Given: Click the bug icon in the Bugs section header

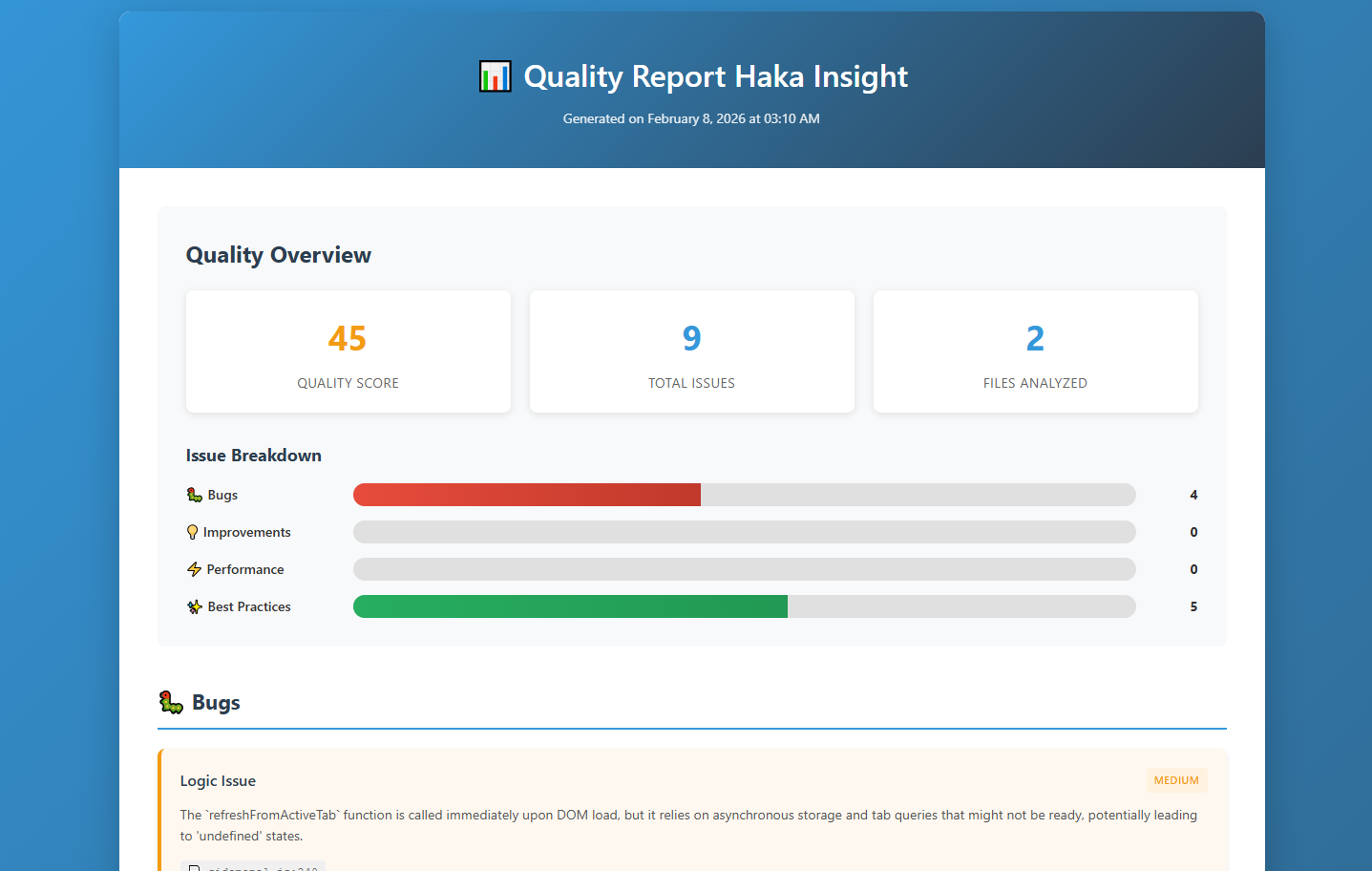Looking at the screenshot, I should (171, 701).
